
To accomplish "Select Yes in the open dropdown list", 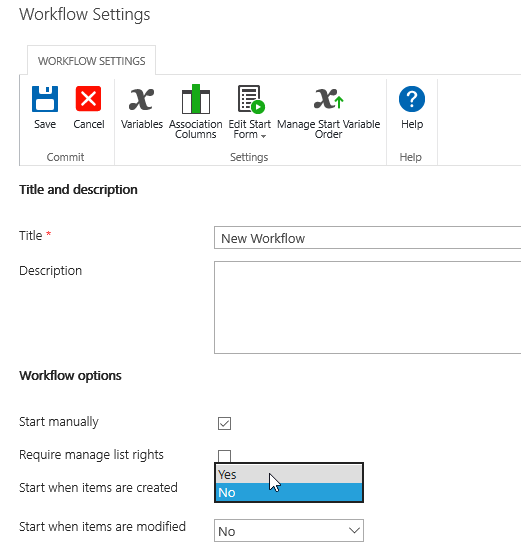I will click(289, 474).
